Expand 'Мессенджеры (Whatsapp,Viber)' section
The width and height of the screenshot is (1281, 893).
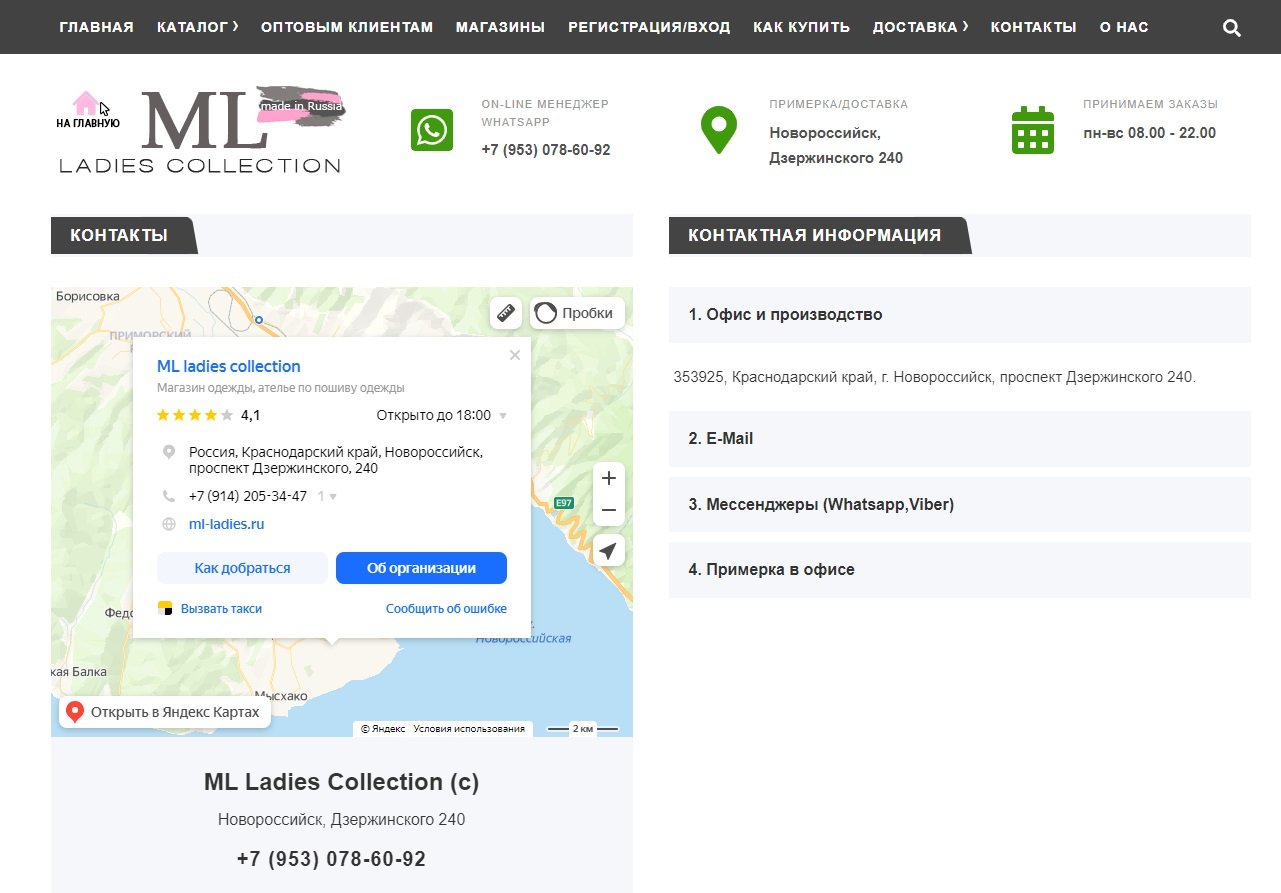click(x=959, y=505)
